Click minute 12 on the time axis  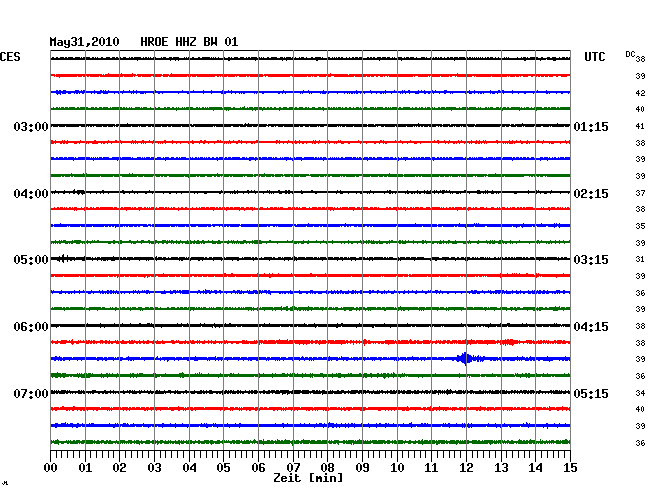[x=466, y=468]
